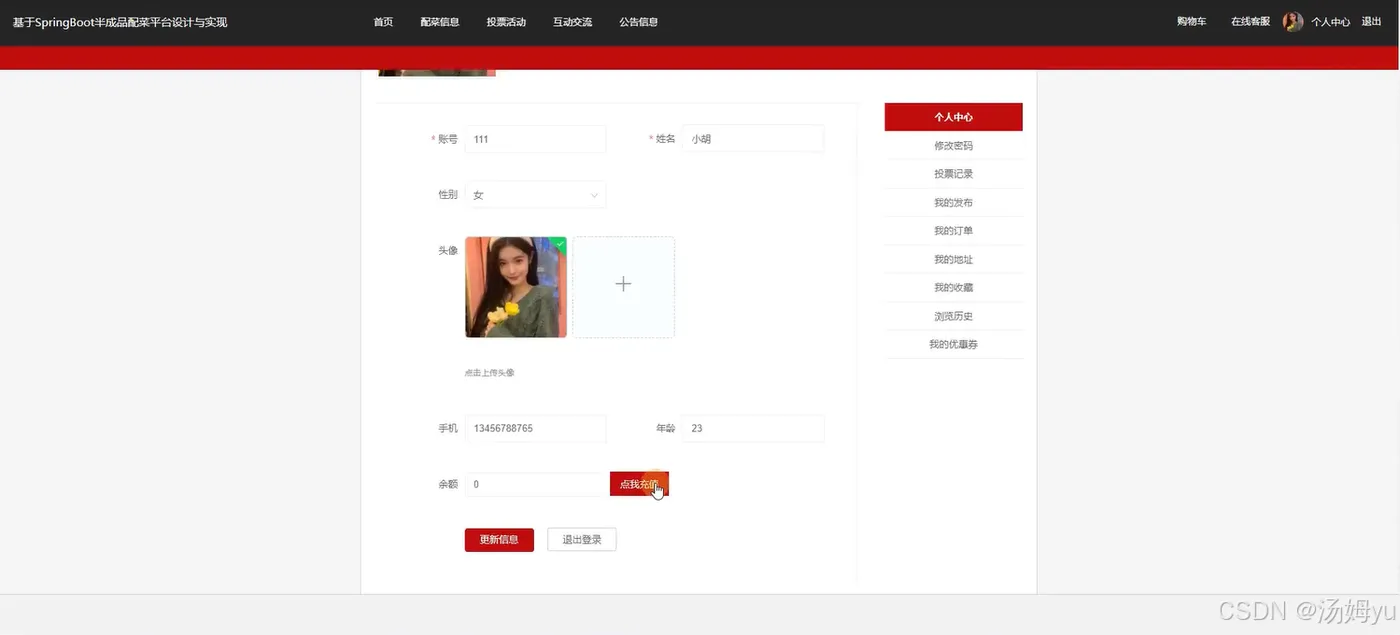Click the 年龄 age field showing 23

click(x=753, y=428)
